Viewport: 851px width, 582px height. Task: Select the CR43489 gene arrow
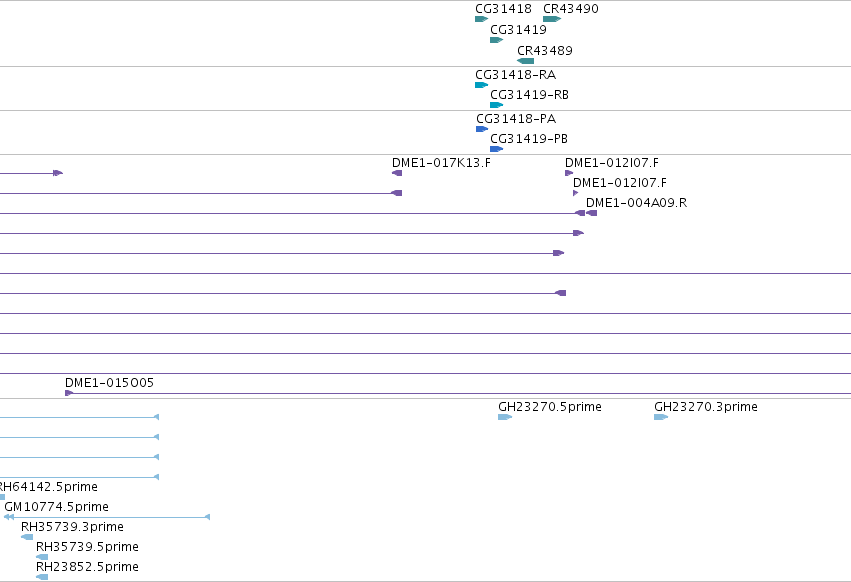[x=525, y=61]
